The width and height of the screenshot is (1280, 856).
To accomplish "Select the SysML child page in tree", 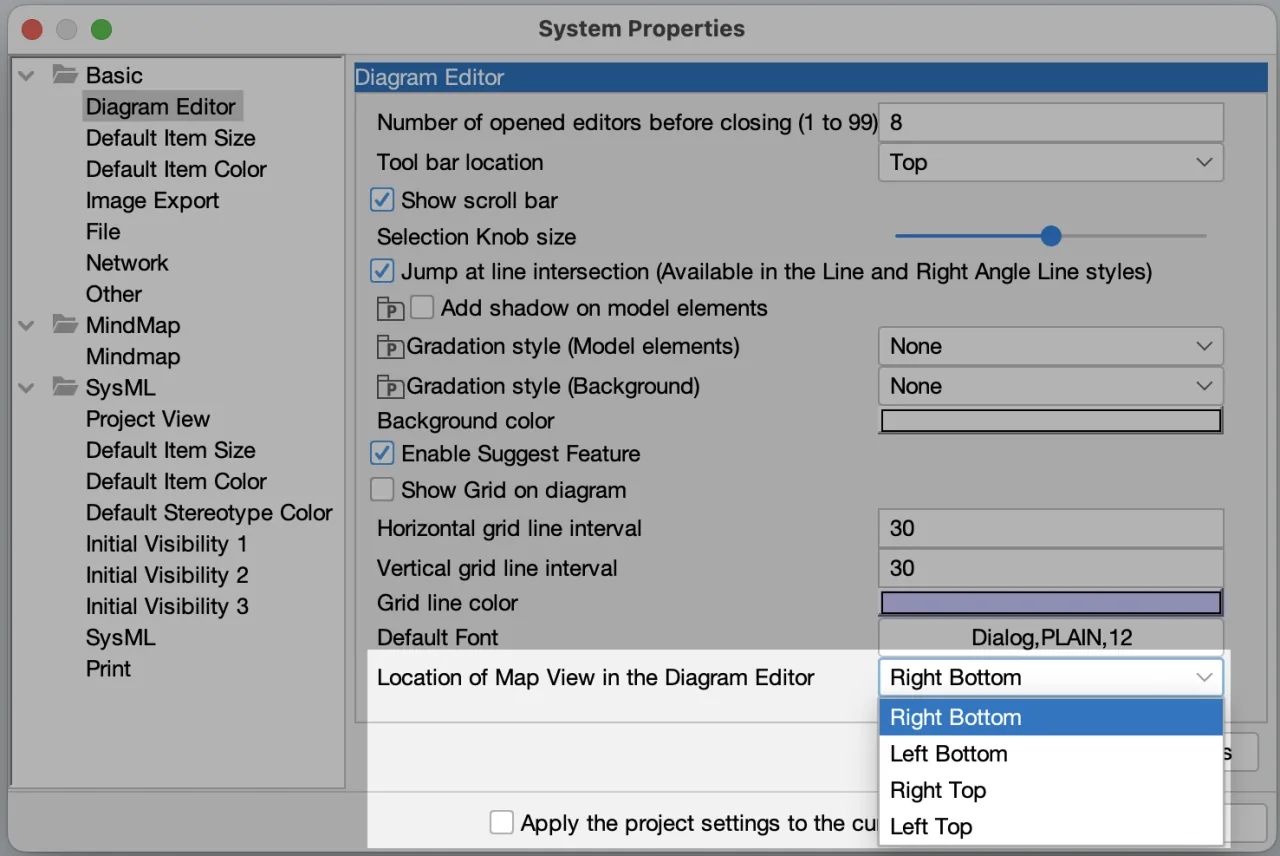I will tap(120, 638).
